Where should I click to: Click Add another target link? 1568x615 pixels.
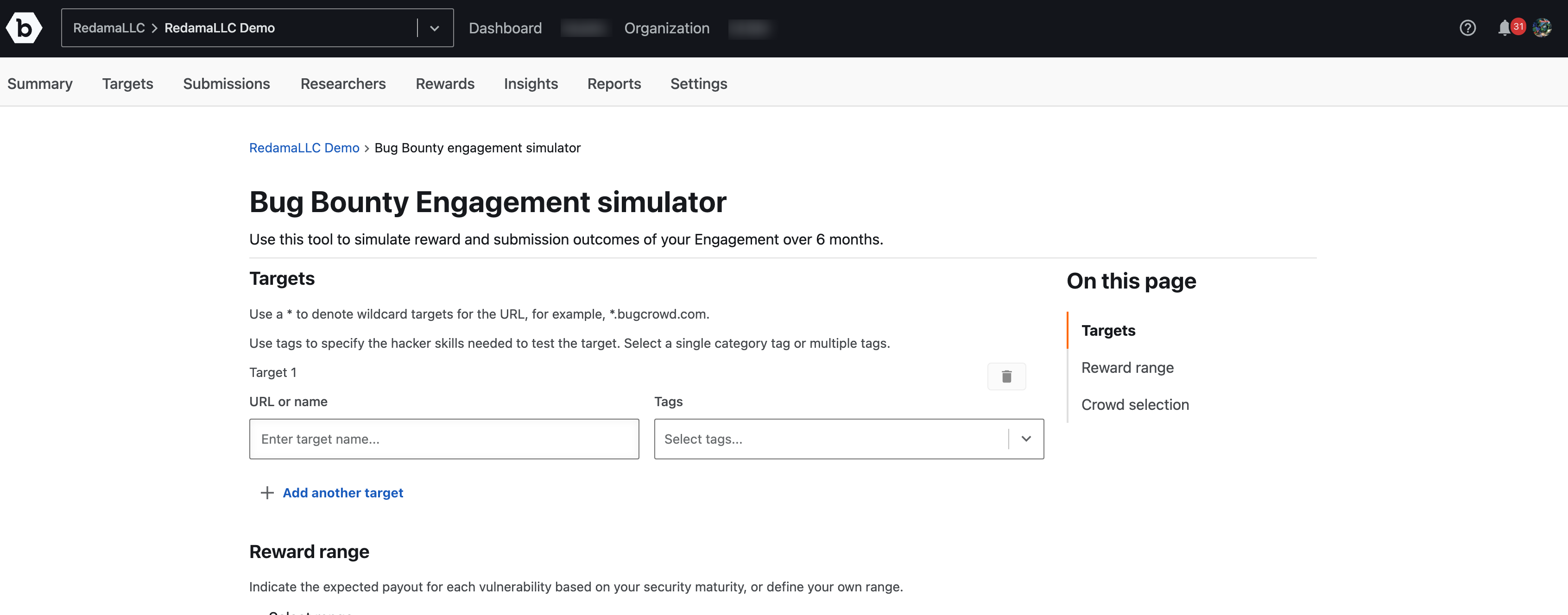pos(343,493)
